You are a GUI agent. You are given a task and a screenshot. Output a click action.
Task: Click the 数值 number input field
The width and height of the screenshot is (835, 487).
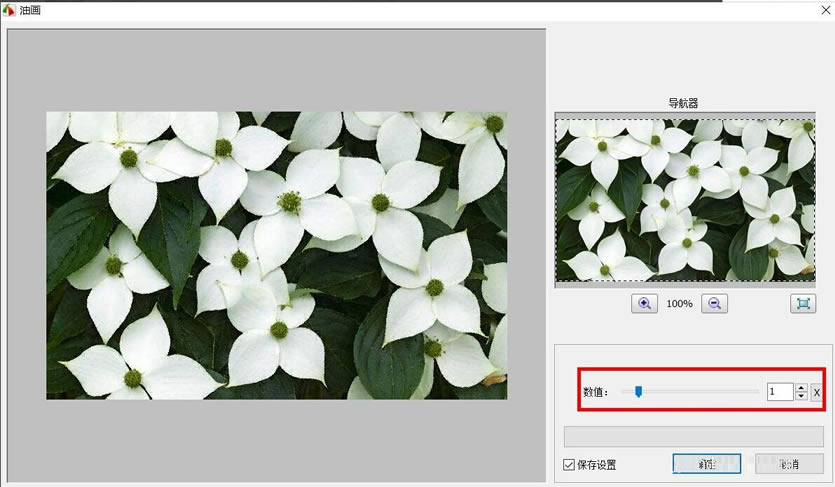[780, 392]
